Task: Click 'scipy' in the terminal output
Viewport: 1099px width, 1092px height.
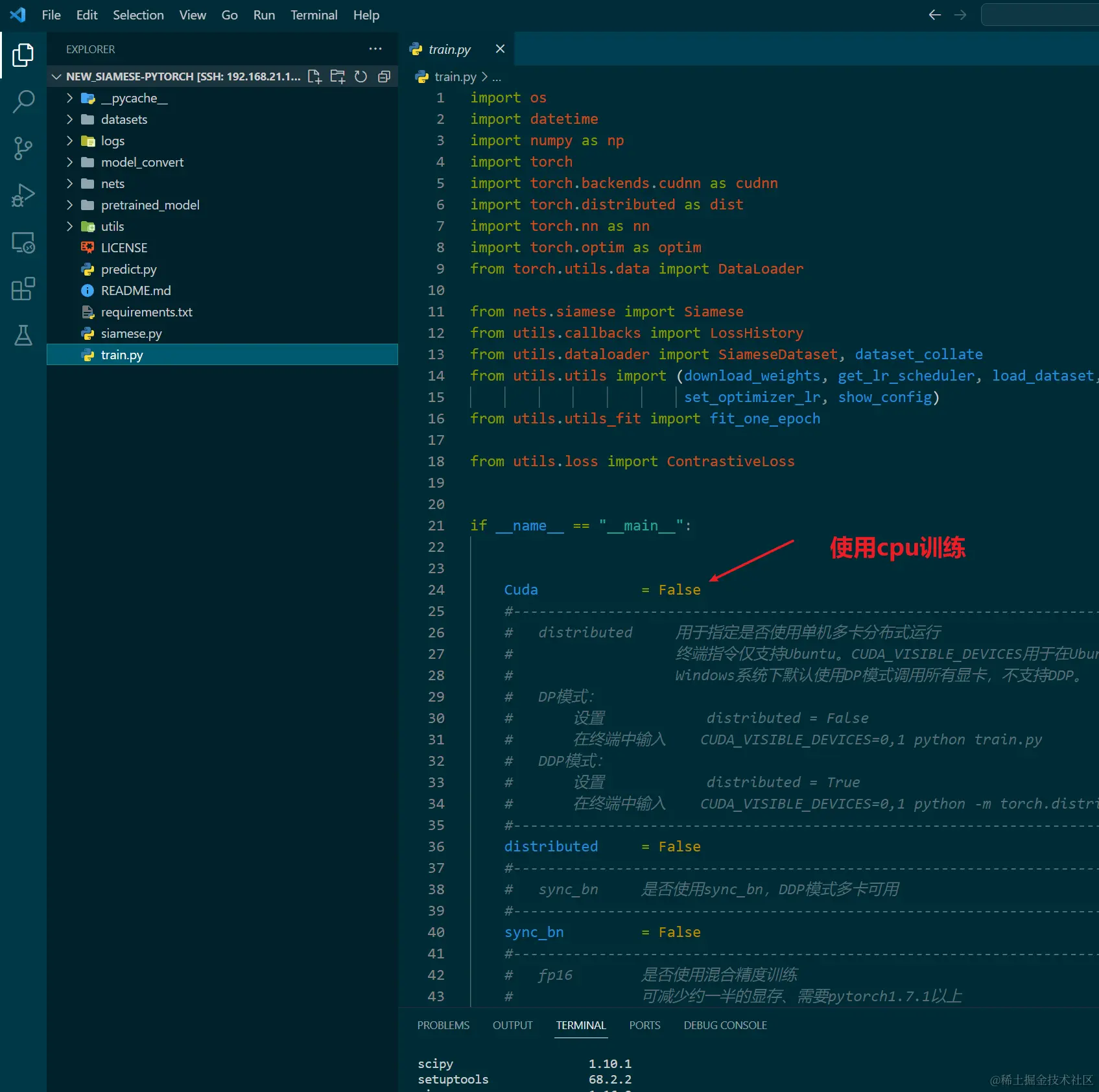Action: pos(436,1064)
